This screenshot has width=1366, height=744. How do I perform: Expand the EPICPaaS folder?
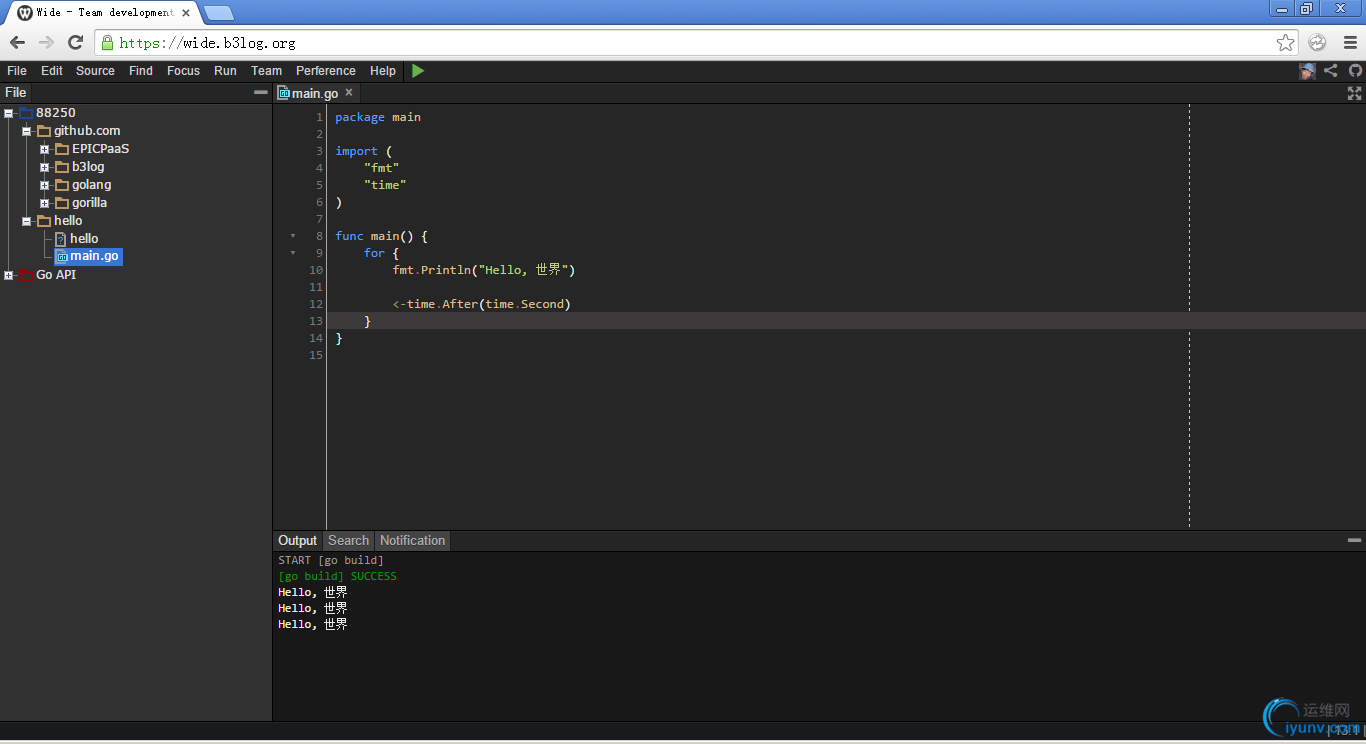[x=45, y=149]
